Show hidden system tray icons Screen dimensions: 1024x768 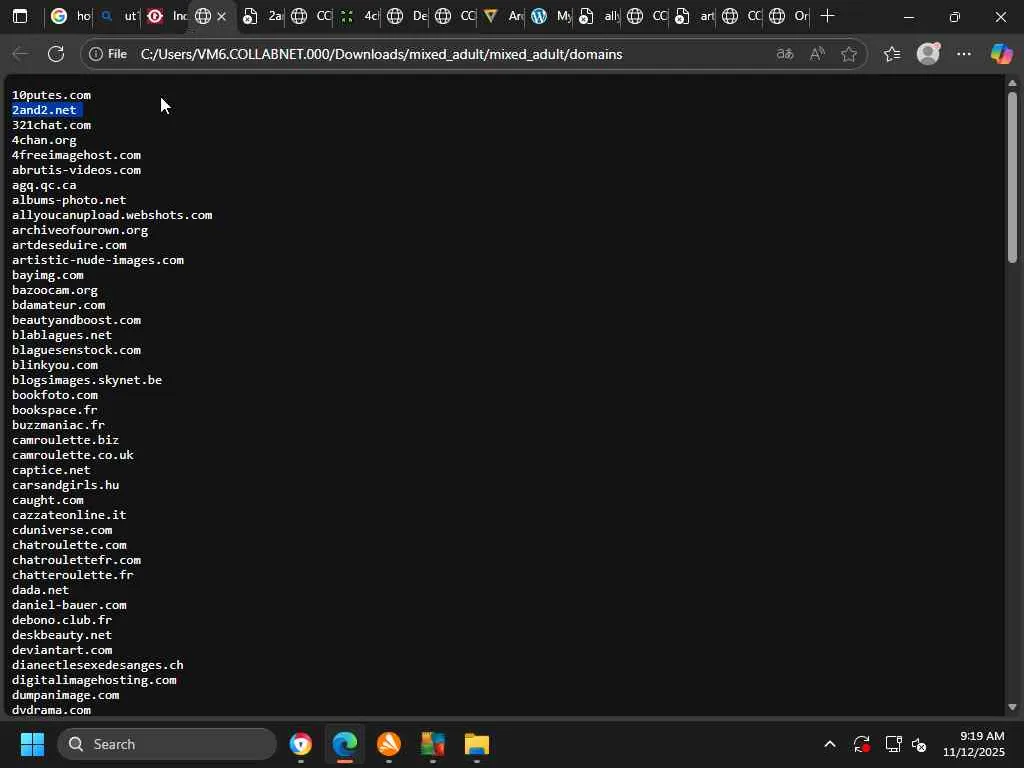click(x=829, y=744)
